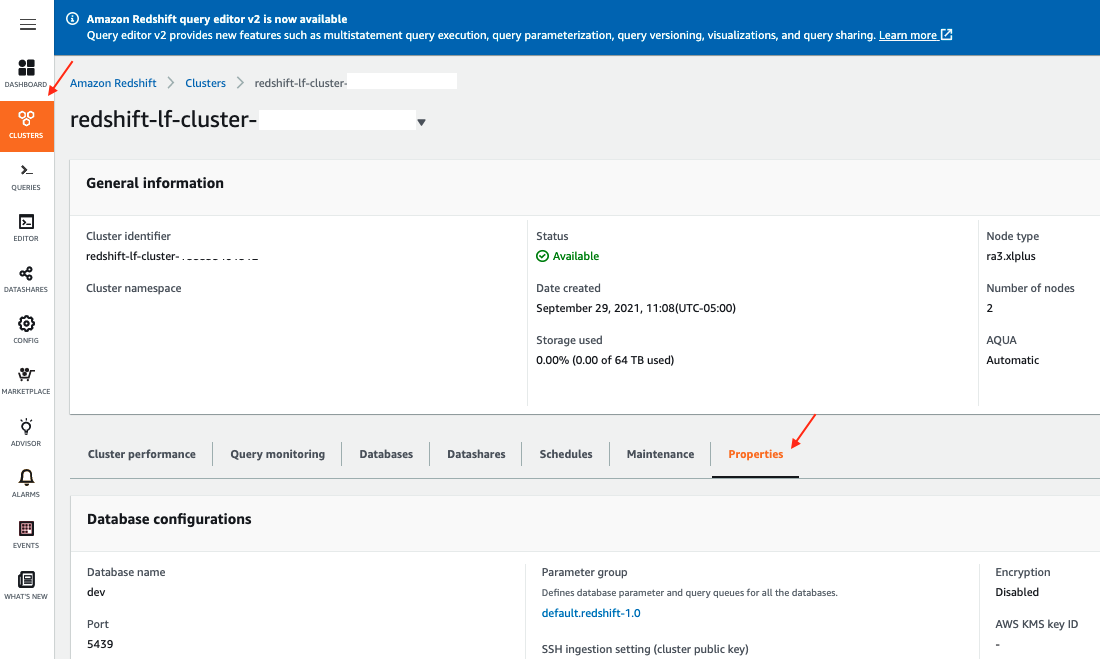This screenshot has height=659, width=1100.
Task: Click the storage used 0.00% value
Action: 605,360
